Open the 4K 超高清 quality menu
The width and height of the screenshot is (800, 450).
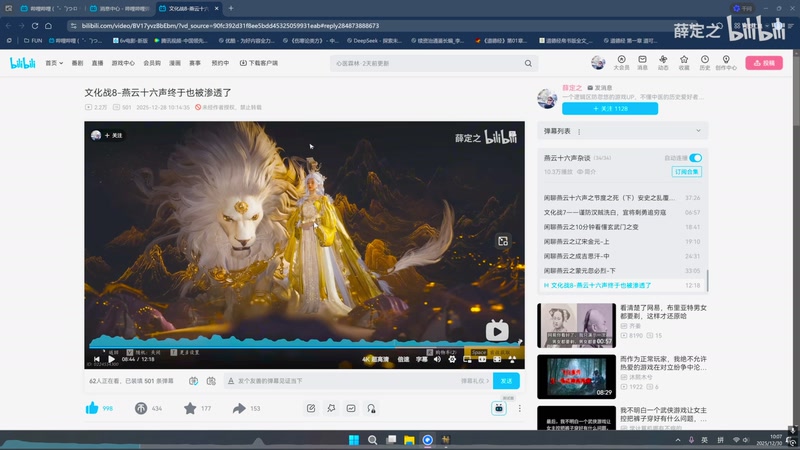click(x=376, y=359)
